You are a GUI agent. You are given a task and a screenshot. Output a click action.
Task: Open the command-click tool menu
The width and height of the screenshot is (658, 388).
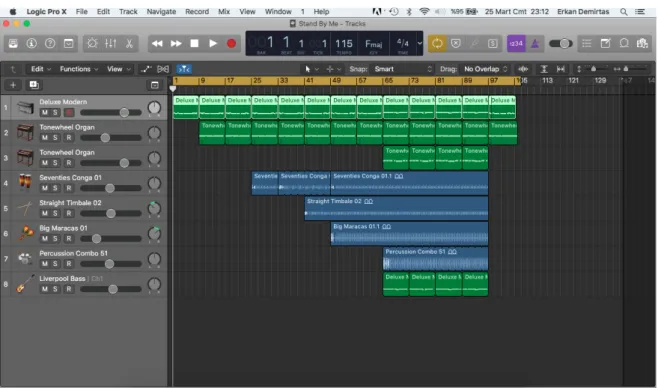(x=333, y=69)
